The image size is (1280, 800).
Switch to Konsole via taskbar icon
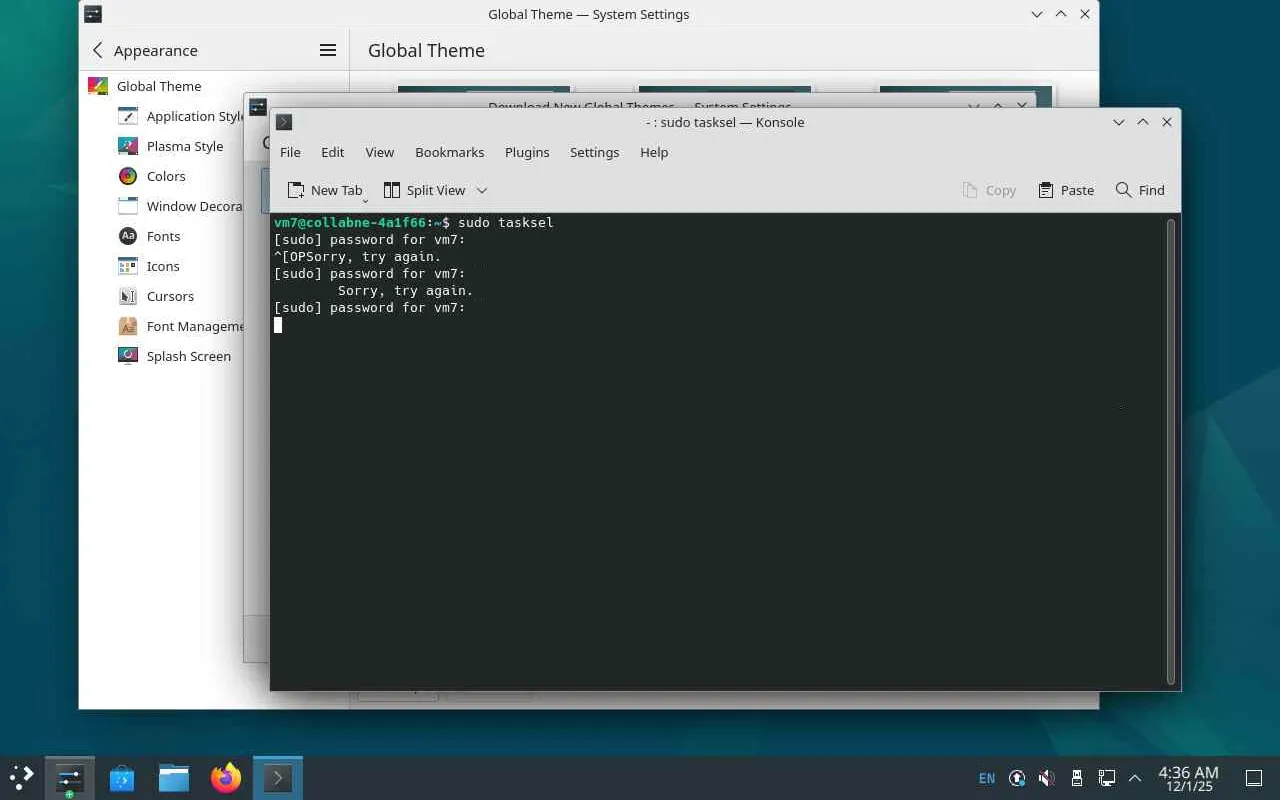tap(277, 777)
